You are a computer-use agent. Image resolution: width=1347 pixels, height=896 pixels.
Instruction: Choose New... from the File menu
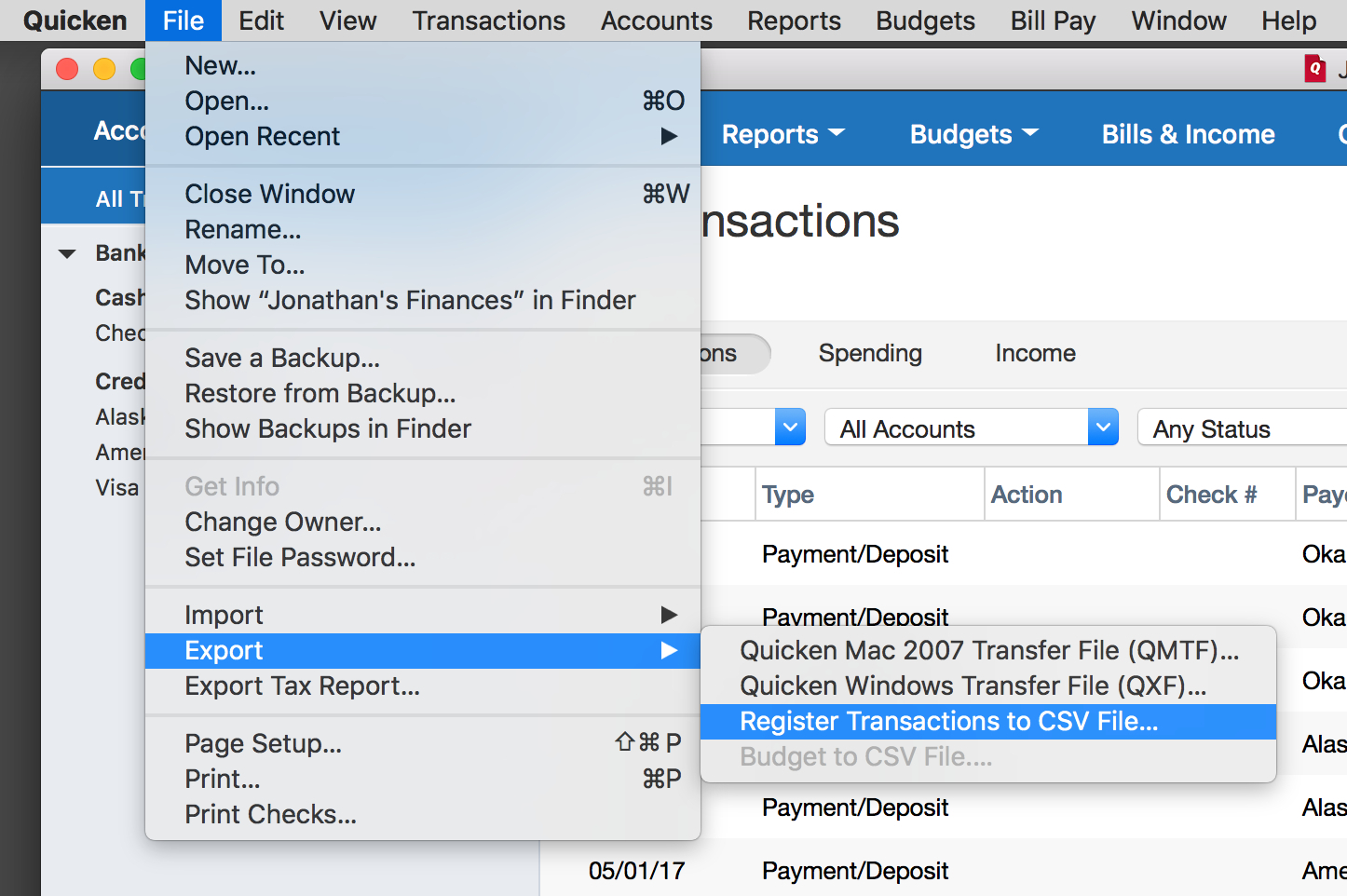(423, 66)
